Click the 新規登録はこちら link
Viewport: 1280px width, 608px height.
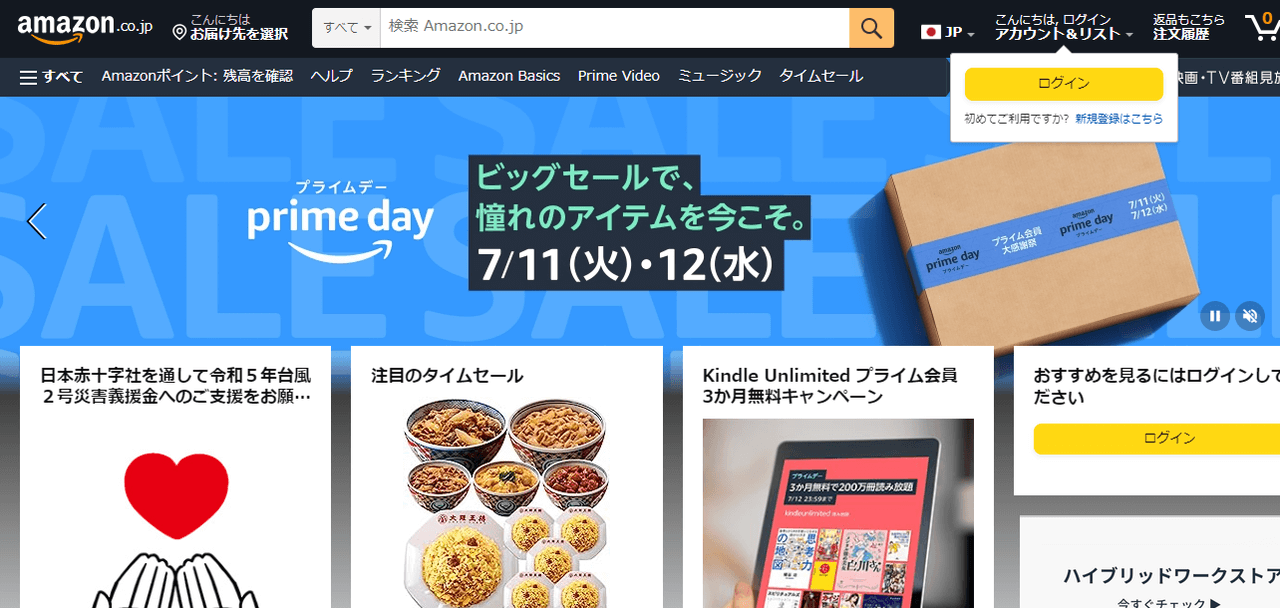pos(1119,118)
